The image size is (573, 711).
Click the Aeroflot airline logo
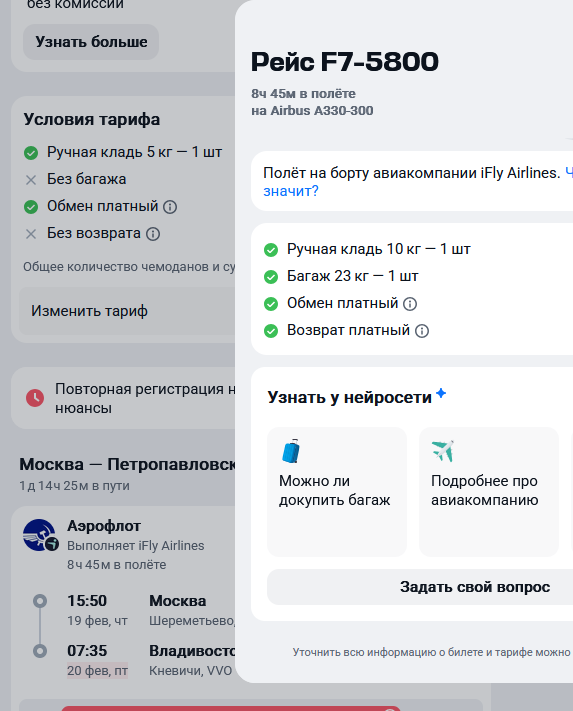(40, 535)
